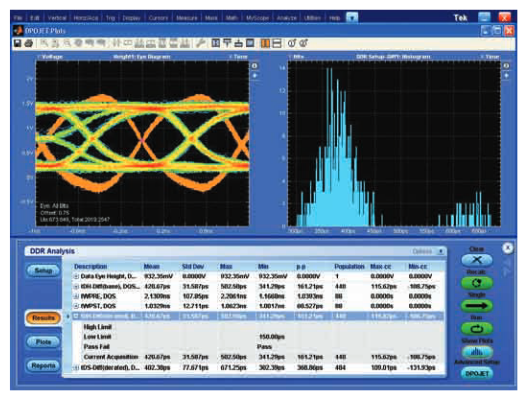Start a Single acquisition with the arrow button
Screen dimensions: 528x397
tap(476, 306)
